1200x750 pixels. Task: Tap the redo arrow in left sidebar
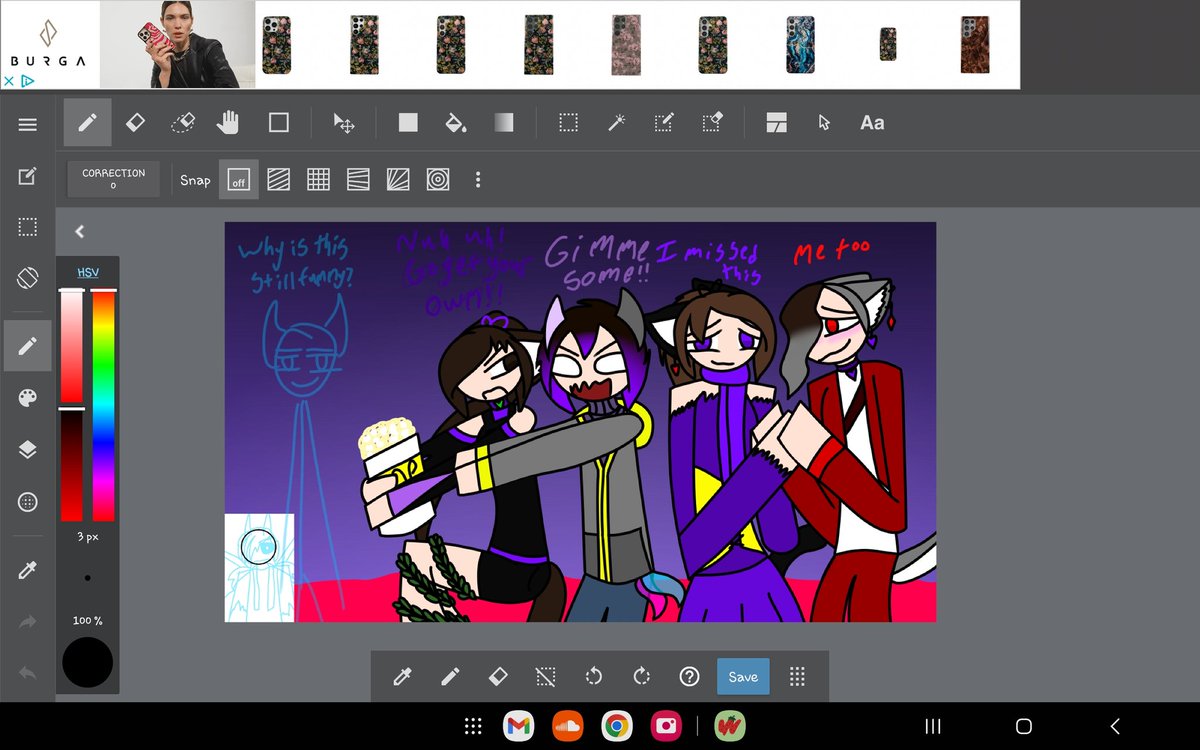pyautogui.click(x=28, y=622)
